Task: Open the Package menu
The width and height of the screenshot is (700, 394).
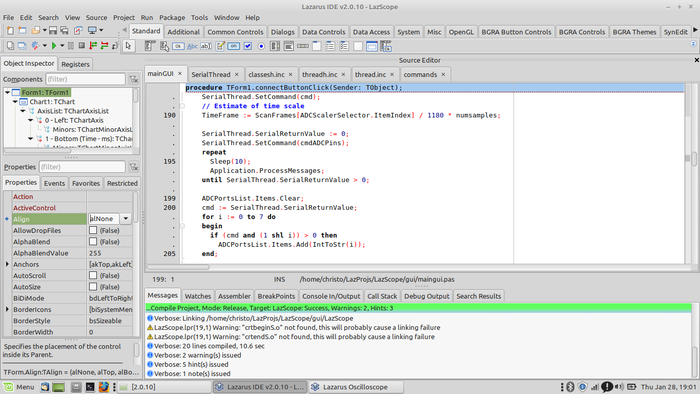Action: coord(172,17)
